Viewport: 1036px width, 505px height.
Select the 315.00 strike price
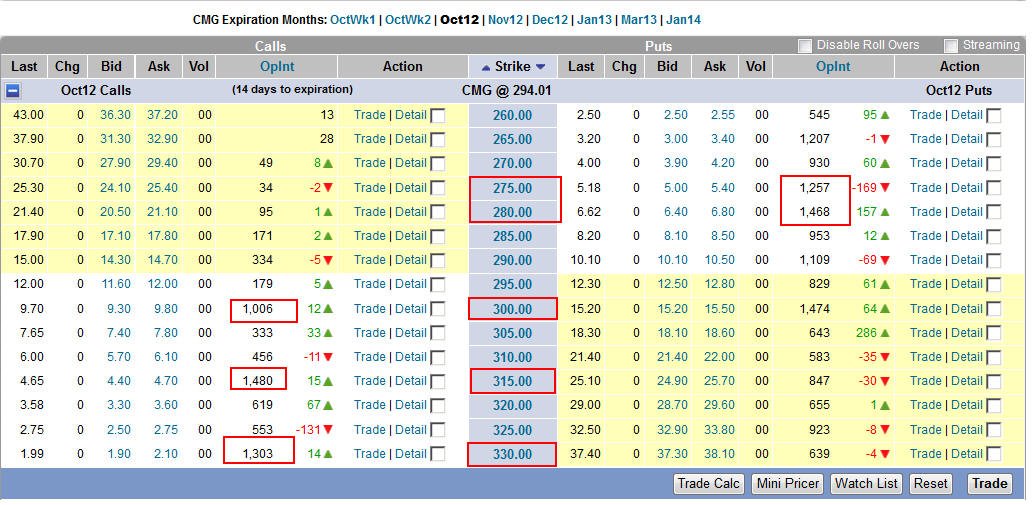point(512,381)
